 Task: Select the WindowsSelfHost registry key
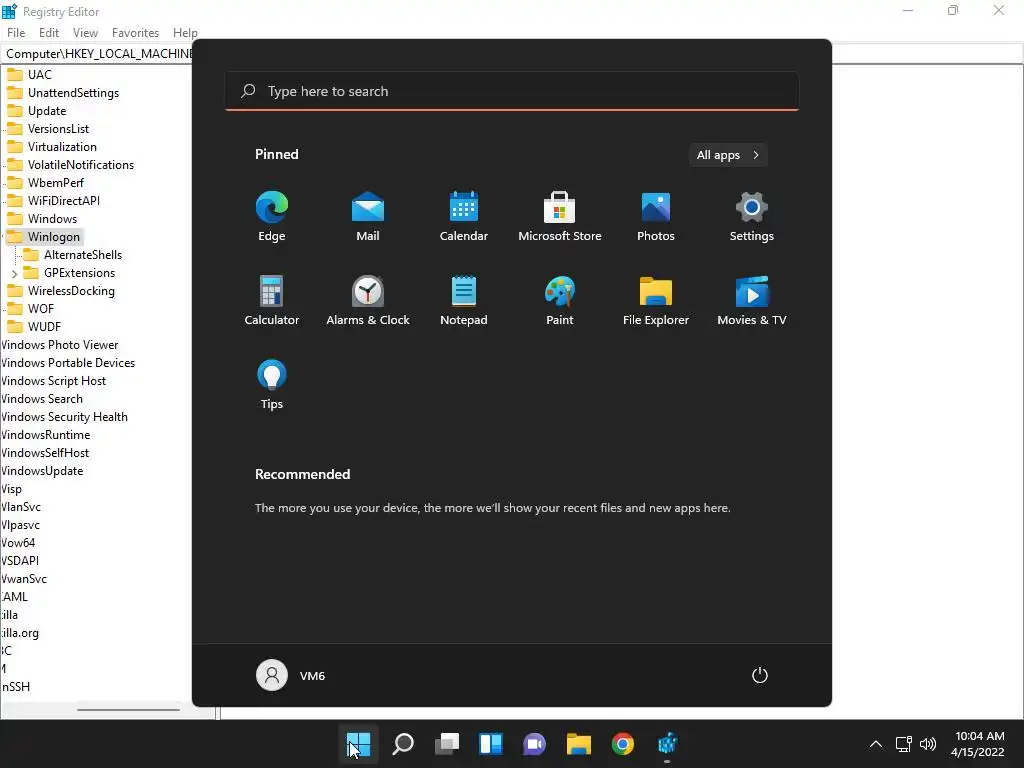(x=45, y=453)
